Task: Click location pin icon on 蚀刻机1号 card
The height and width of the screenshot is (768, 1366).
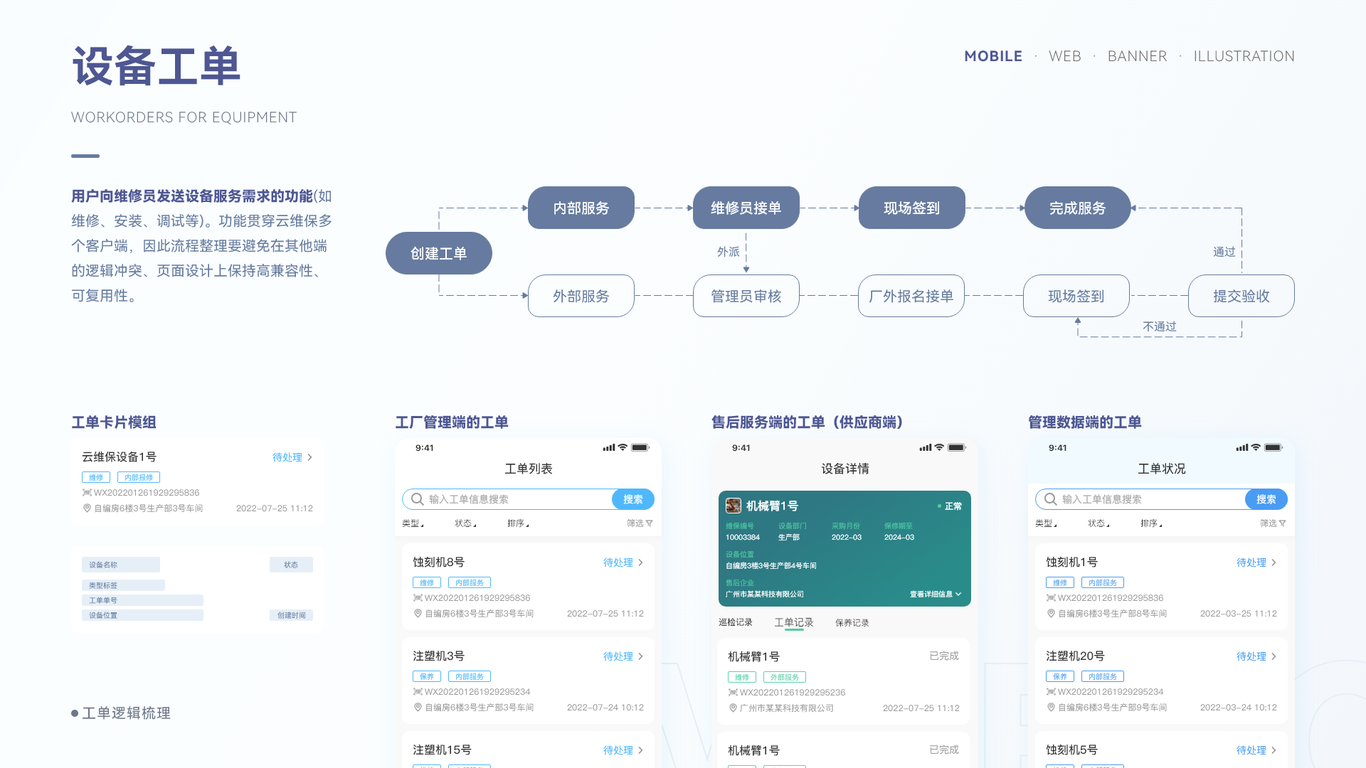Action: (x=1051, y=613)
